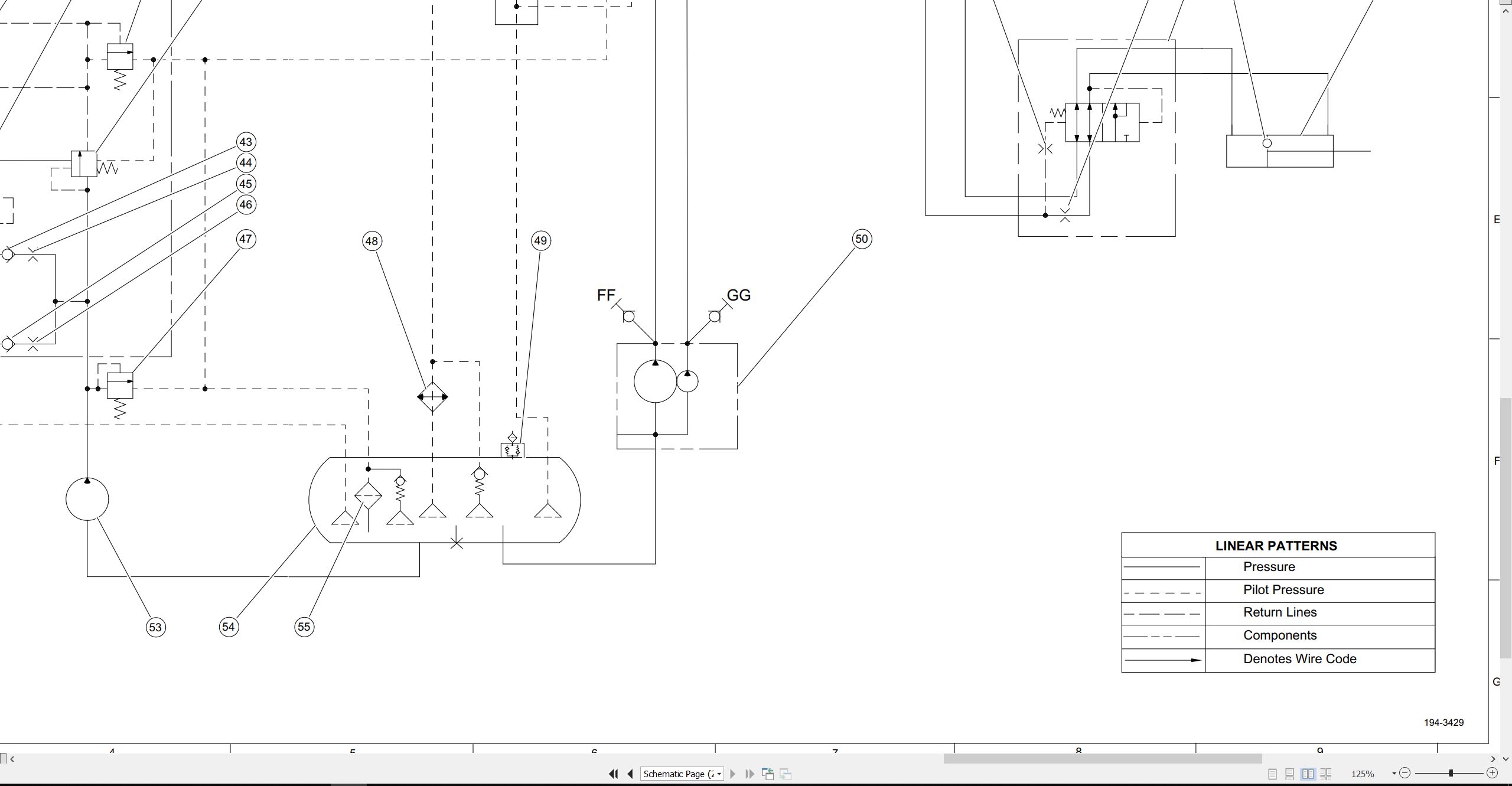The height and width of the screenshot is (786, 1512).
Task: Click callout number 49
Action: pyautogui.click(x=540, y=240)
